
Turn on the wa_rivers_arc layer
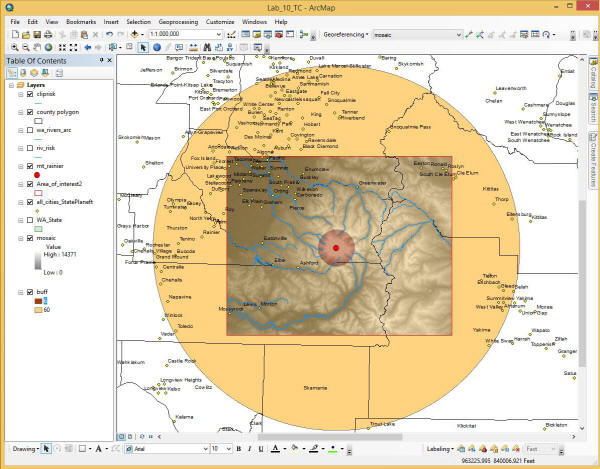tap(30, 130)
